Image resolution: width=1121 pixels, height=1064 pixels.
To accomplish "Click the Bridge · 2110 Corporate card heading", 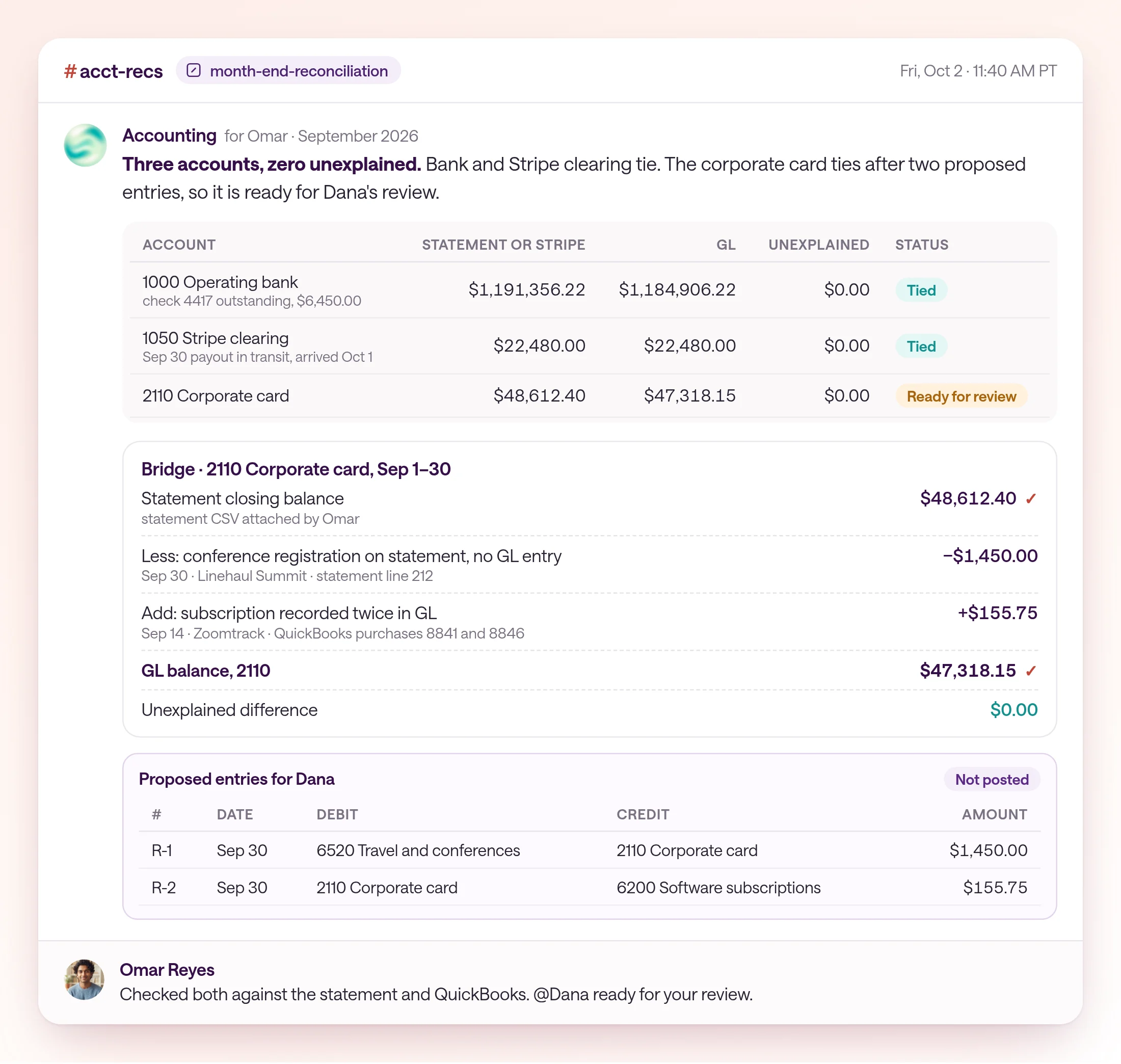I will [x=296, y=470].
